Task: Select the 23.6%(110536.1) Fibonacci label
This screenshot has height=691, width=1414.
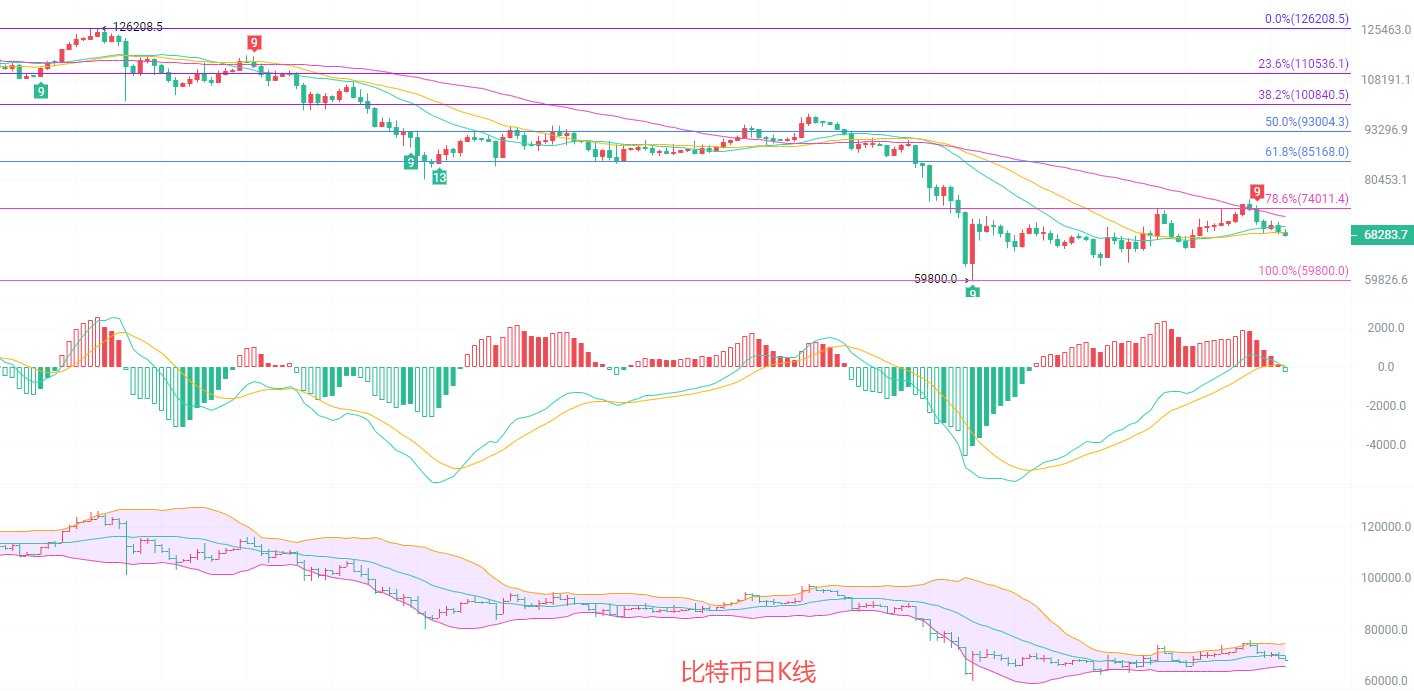Action: point(1303,64)
